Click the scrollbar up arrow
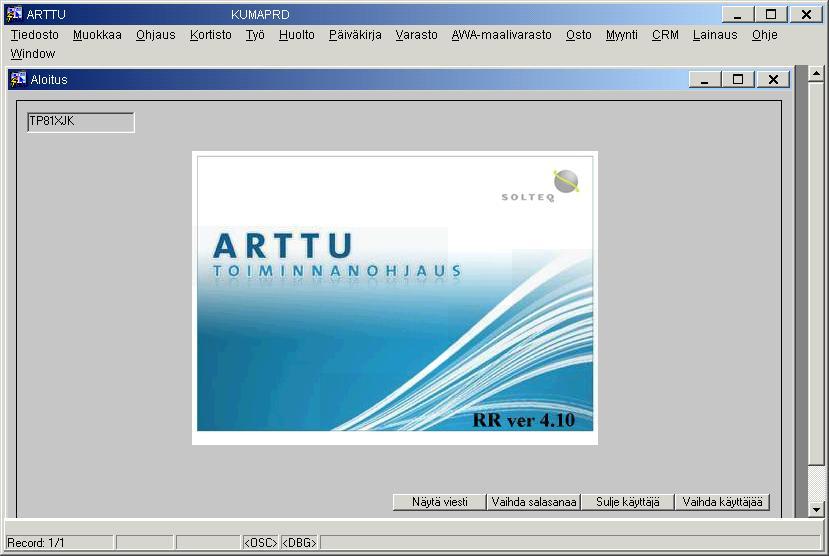Viewport: 829px width, 556px height. [x=816, y=73]
